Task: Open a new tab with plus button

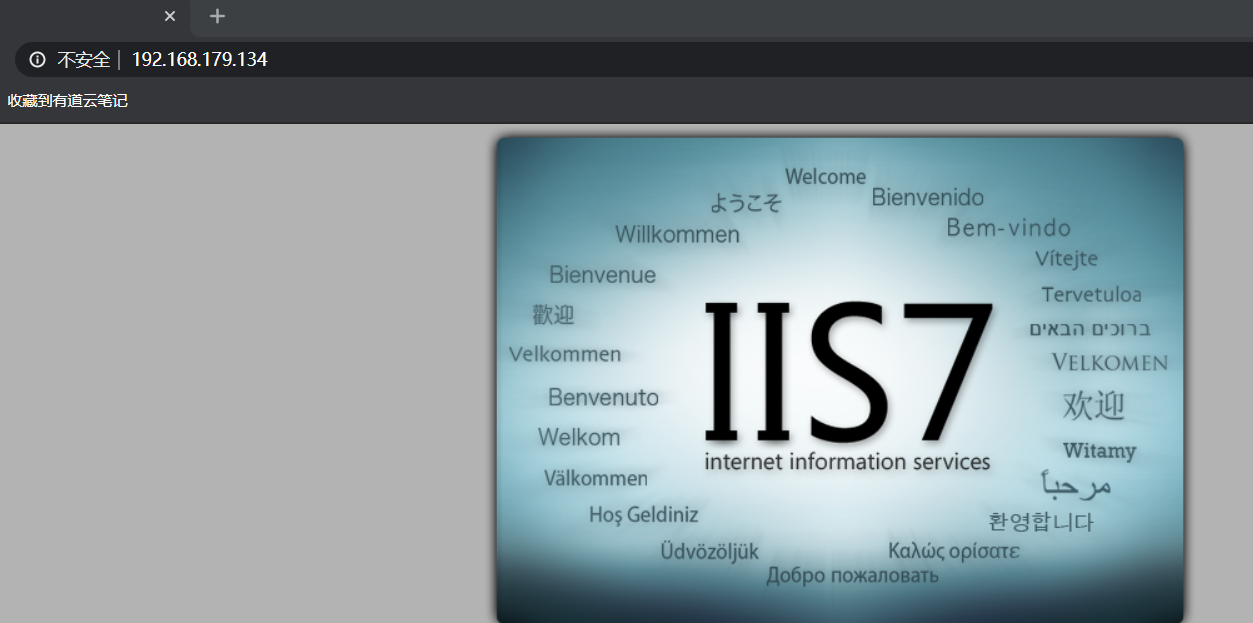Action: point(217,16)
